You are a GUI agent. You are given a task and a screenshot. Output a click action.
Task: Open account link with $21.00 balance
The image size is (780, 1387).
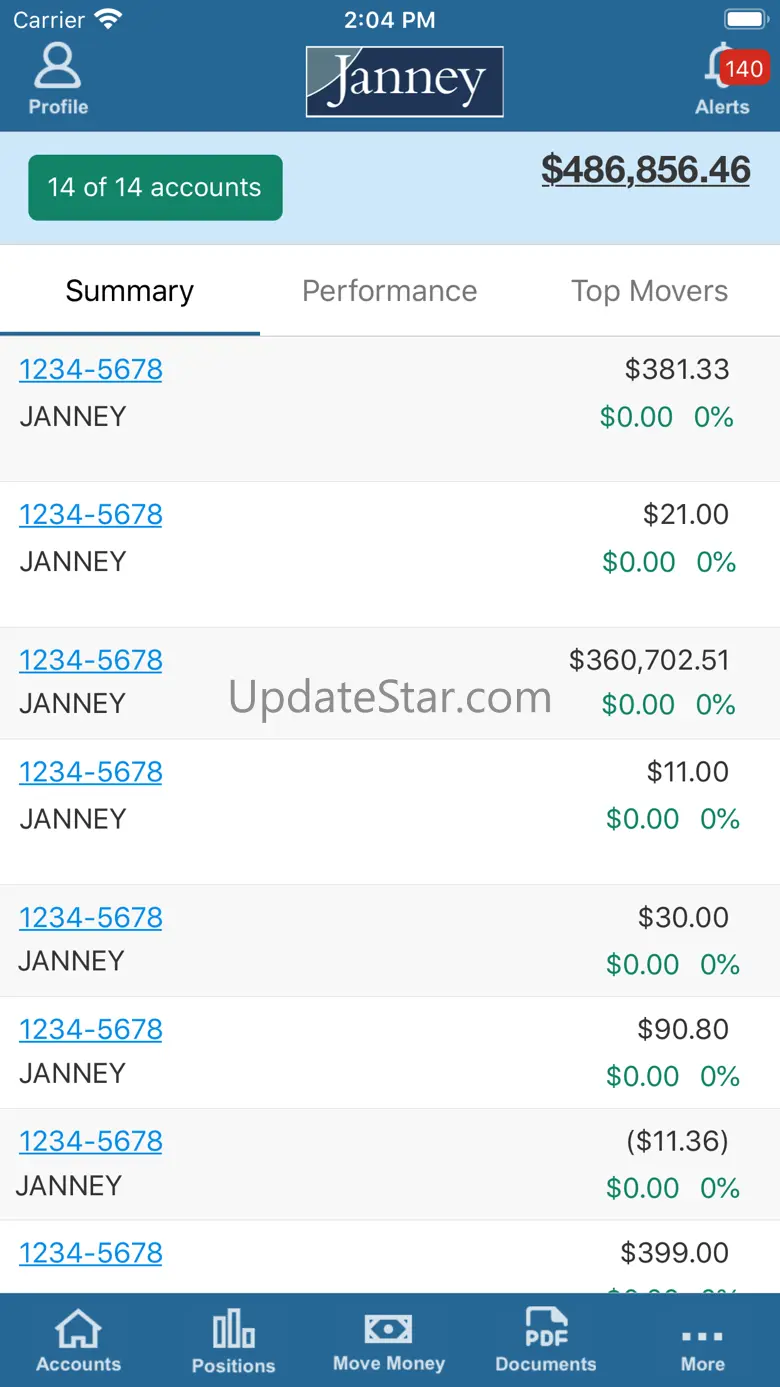click(91, 514)
